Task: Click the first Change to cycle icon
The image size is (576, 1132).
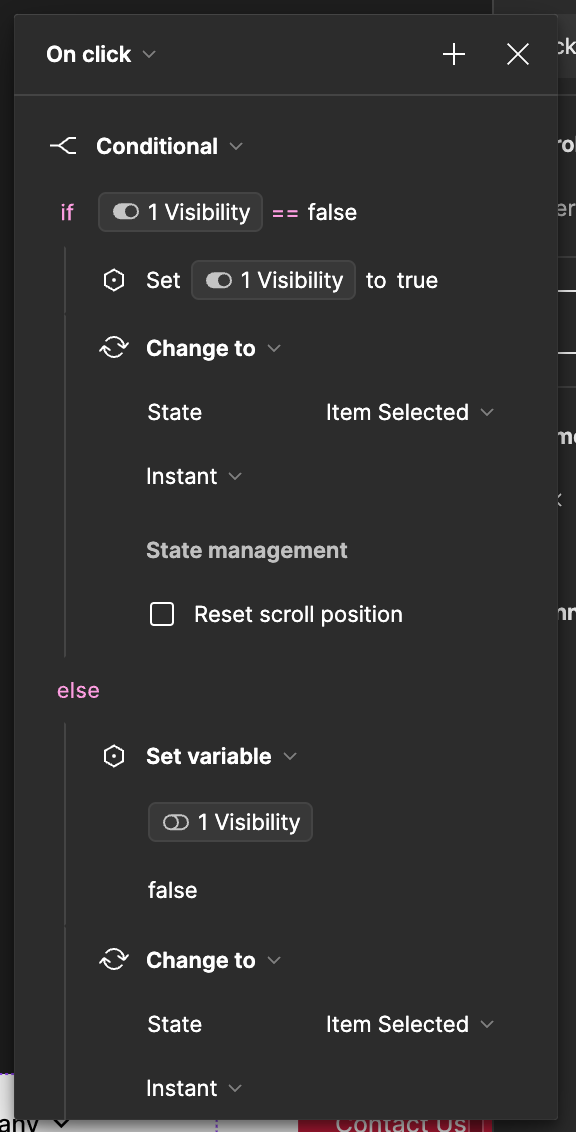Action: [114, 348]
